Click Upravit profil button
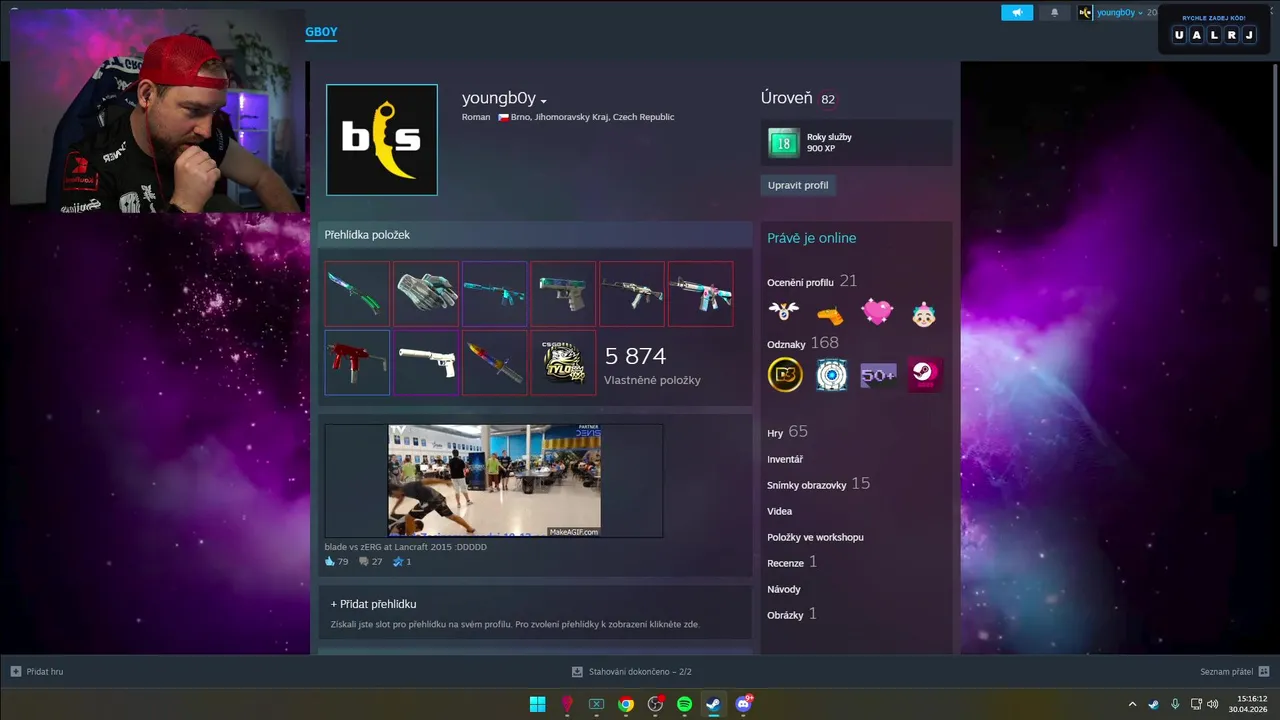Screen dimensions: 1280x720 click(x=798, y=185)
